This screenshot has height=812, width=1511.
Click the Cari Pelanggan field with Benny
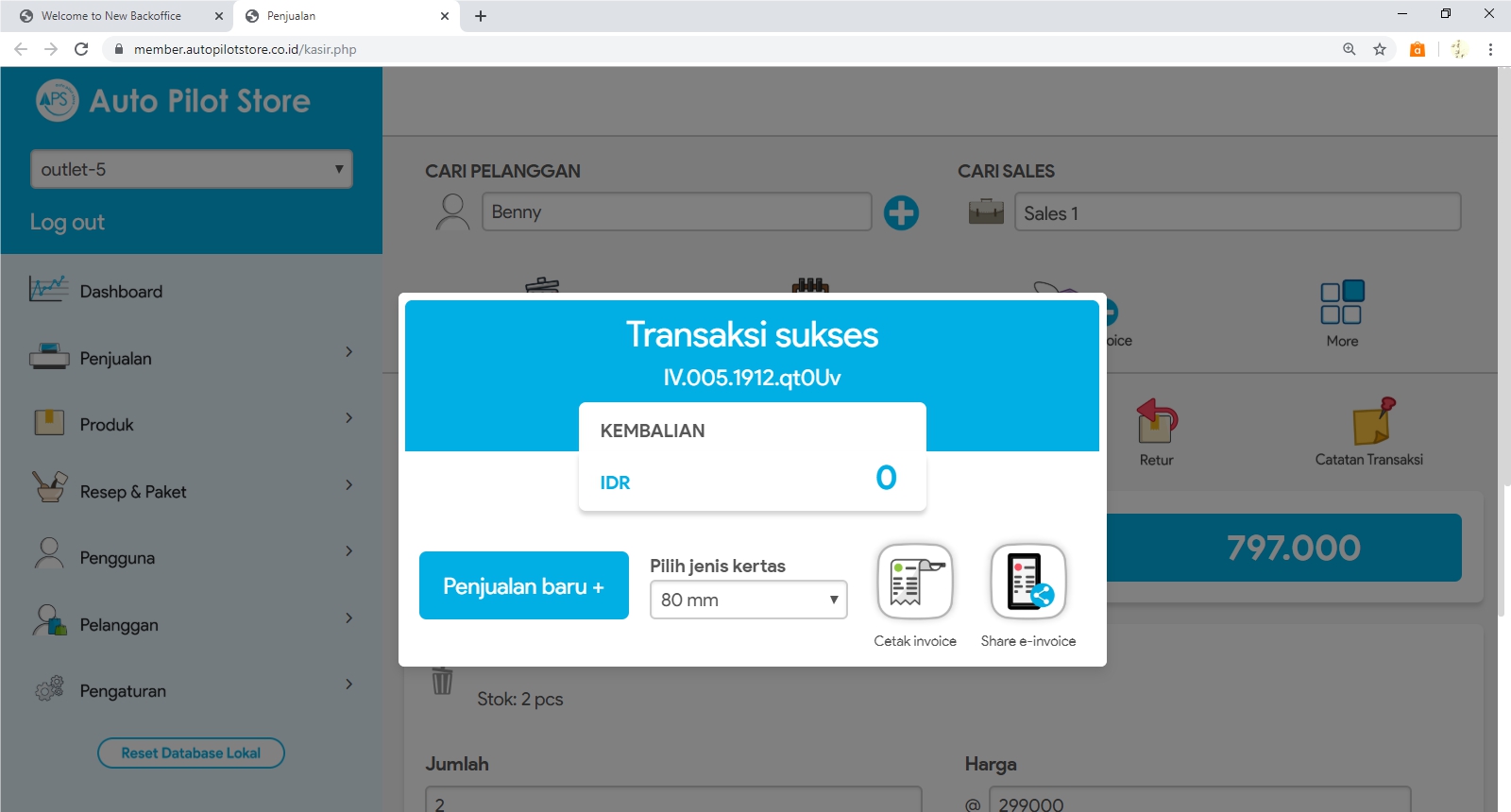[x=675, y=212]
